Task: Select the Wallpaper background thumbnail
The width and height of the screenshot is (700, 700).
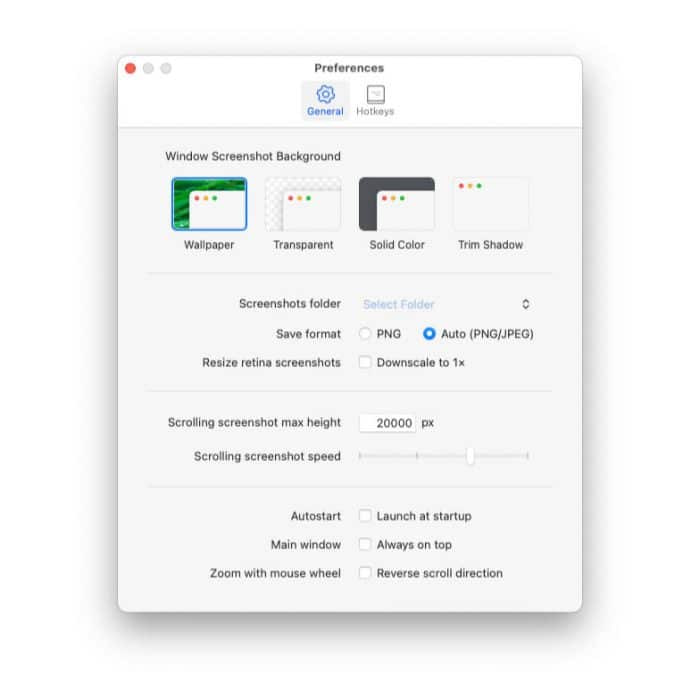Action: tap(209, 204)
